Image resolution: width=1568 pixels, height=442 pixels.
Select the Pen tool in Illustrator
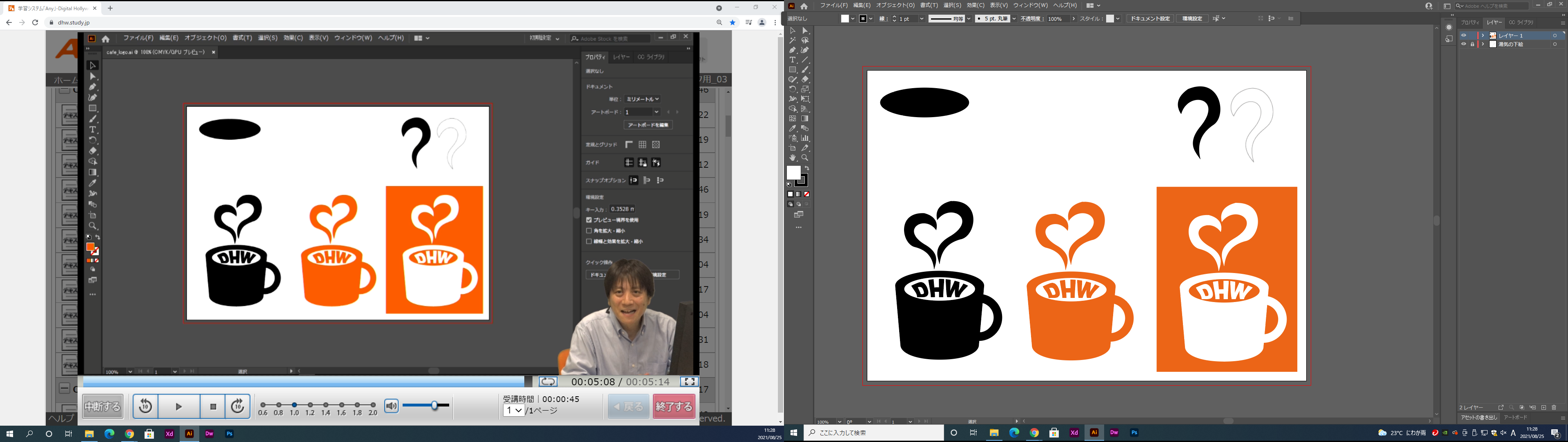click(x=793, y=51)
